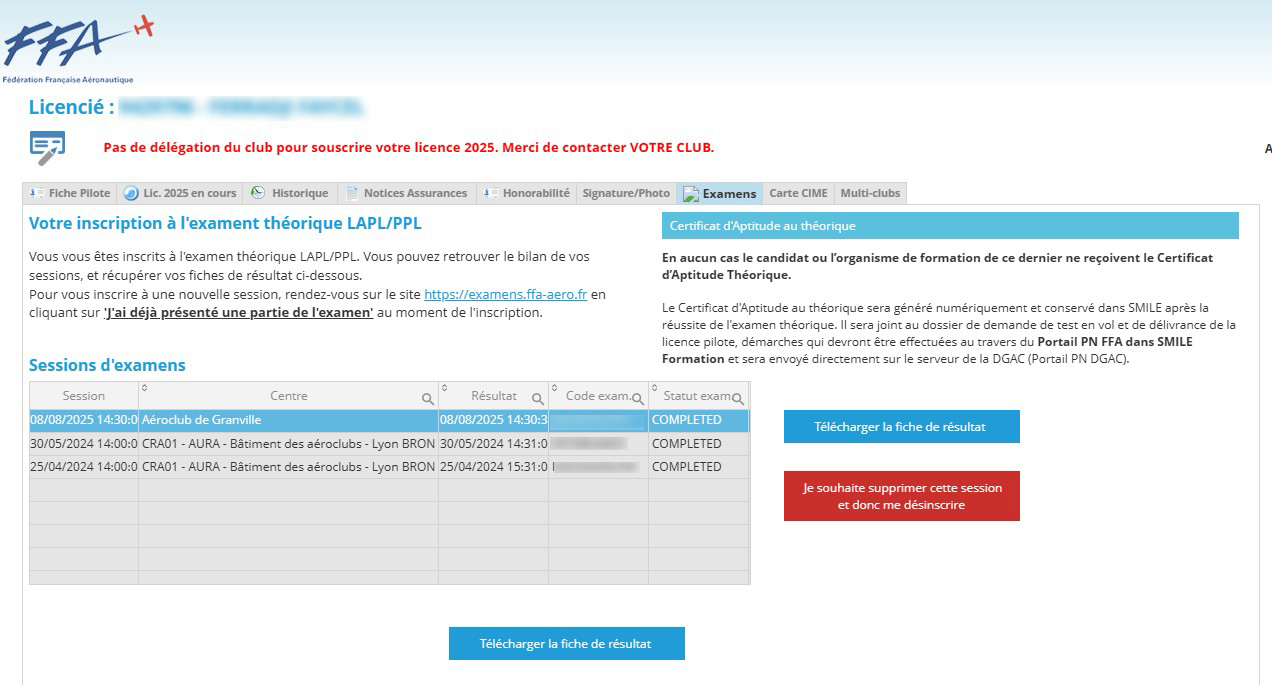Click COMPLETED in the Aéroclub de Granville row
Viewport: 1272px width, 685px height.
pos(699,420)
